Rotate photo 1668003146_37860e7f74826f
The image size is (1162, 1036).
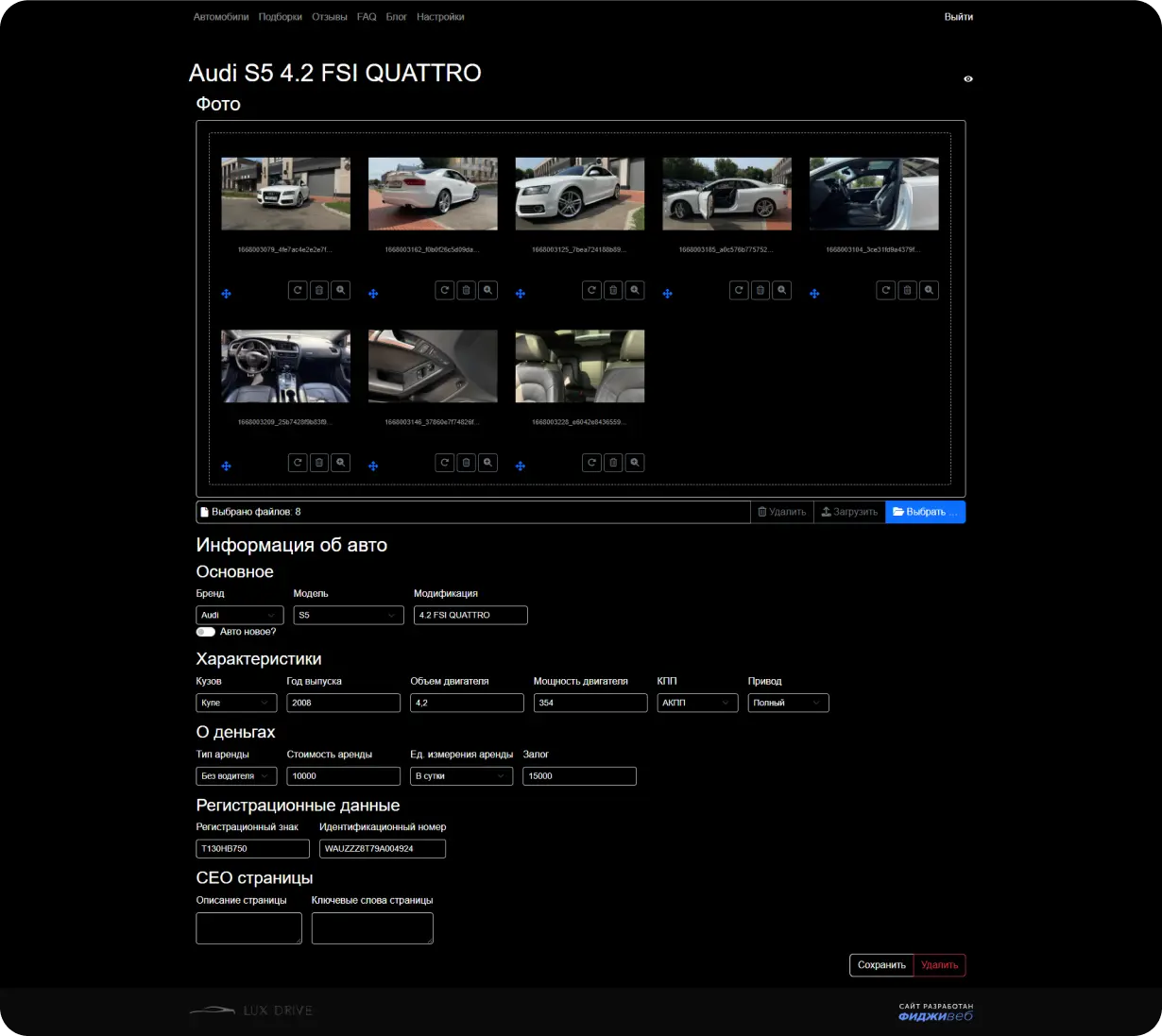pyautogui.click(x=445, y=463)
